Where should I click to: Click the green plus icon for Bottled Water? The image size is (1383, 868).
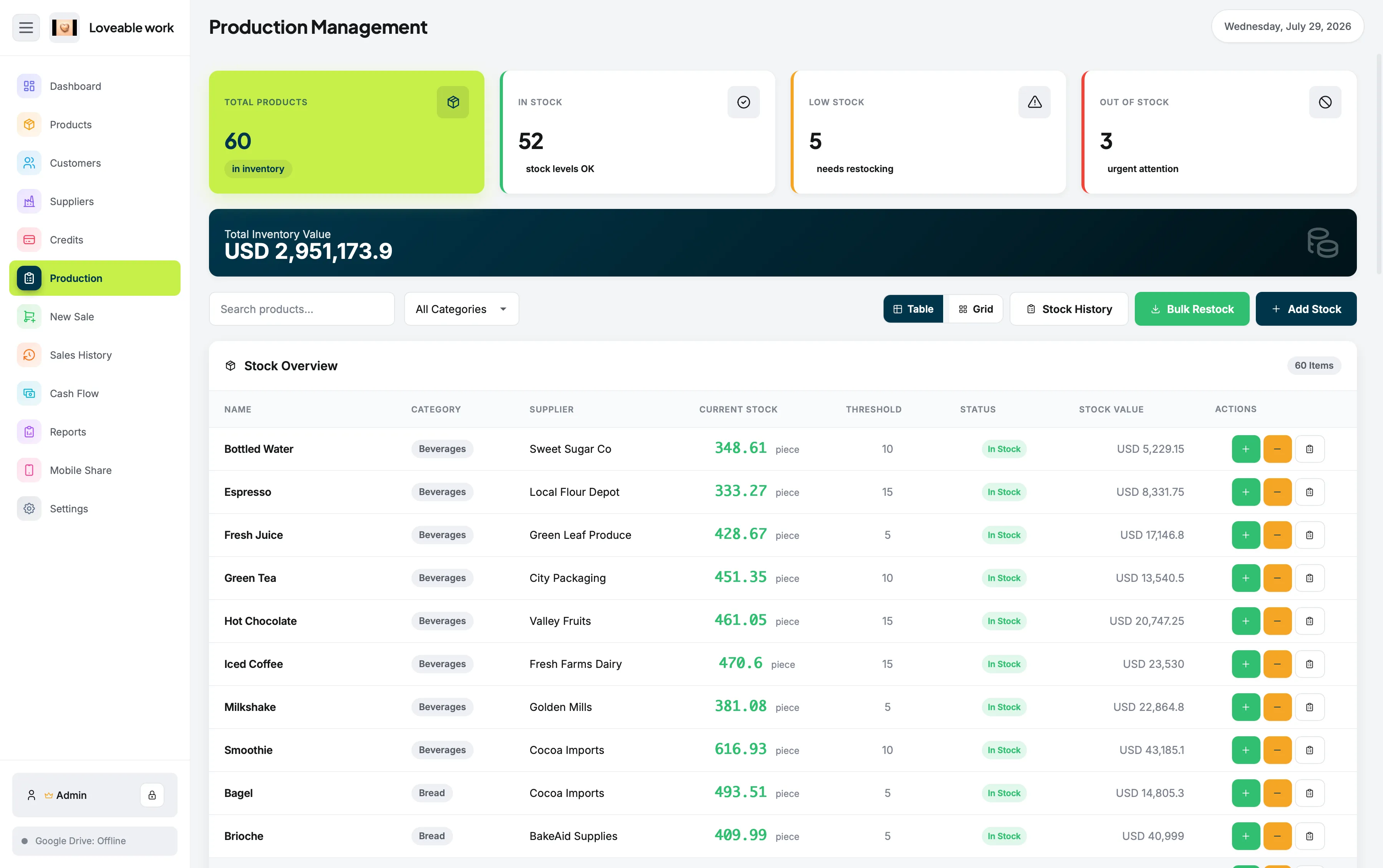(x=1246, y=449)
